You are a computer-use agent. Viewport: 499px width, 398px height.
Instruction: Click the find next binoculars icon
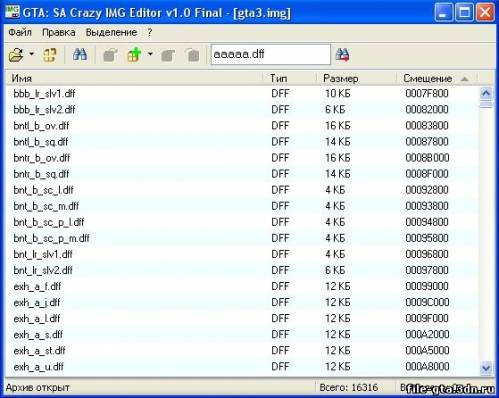click(x=342, y=55)
